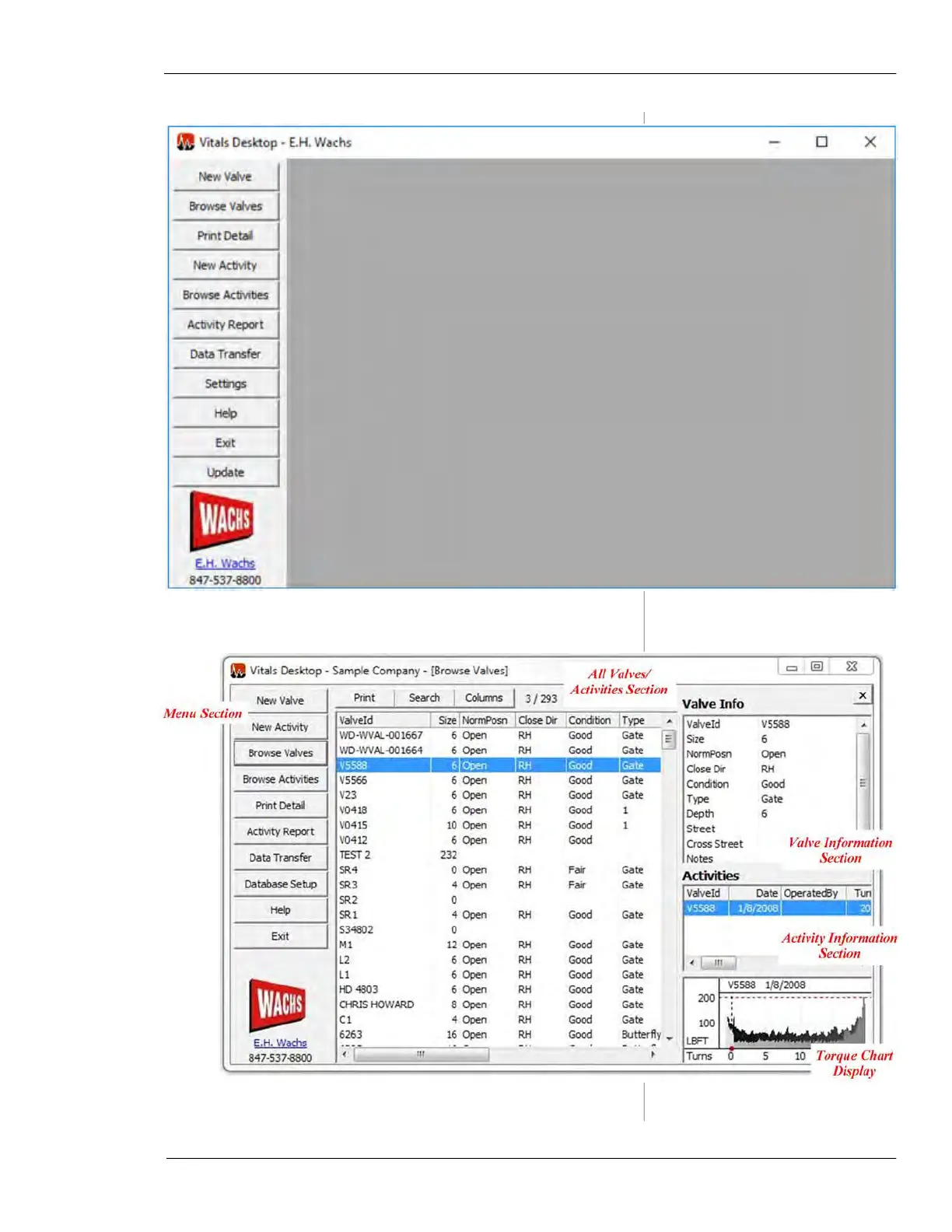Viewport: 952px width, 1232px height.
Task: Click Wachs logo in top window
Action: pyautogui.click(x=222, y=521)
